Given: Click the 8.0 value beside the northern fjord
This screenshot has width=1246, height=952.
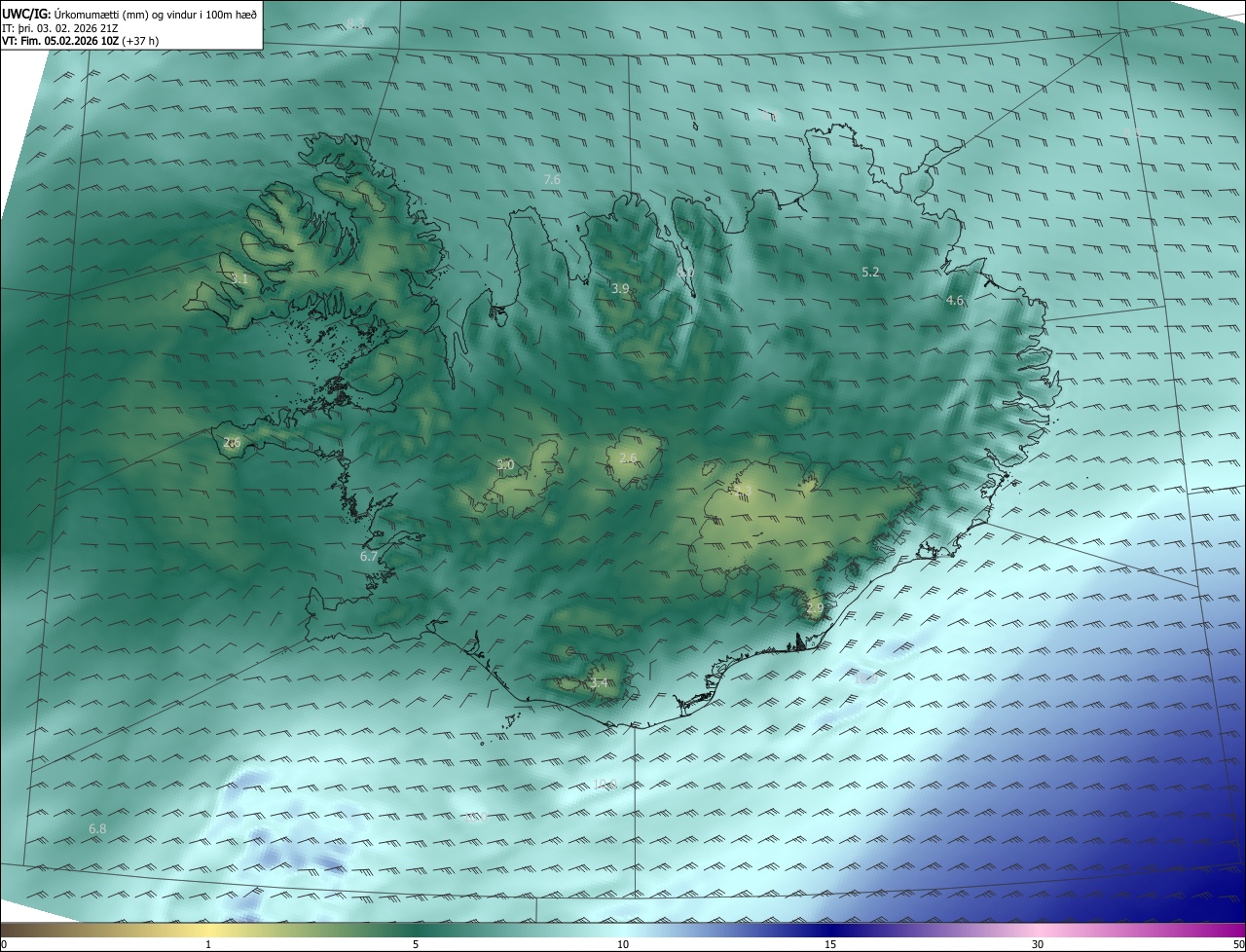Looking at the screenshot, I should pyautogui.click(x=685, y=274).
